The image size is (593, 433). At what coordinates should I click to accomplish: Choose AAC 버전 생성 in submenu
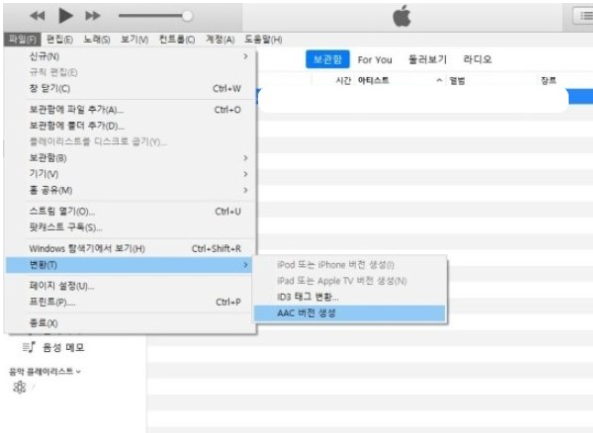click(x=350, y=313)
